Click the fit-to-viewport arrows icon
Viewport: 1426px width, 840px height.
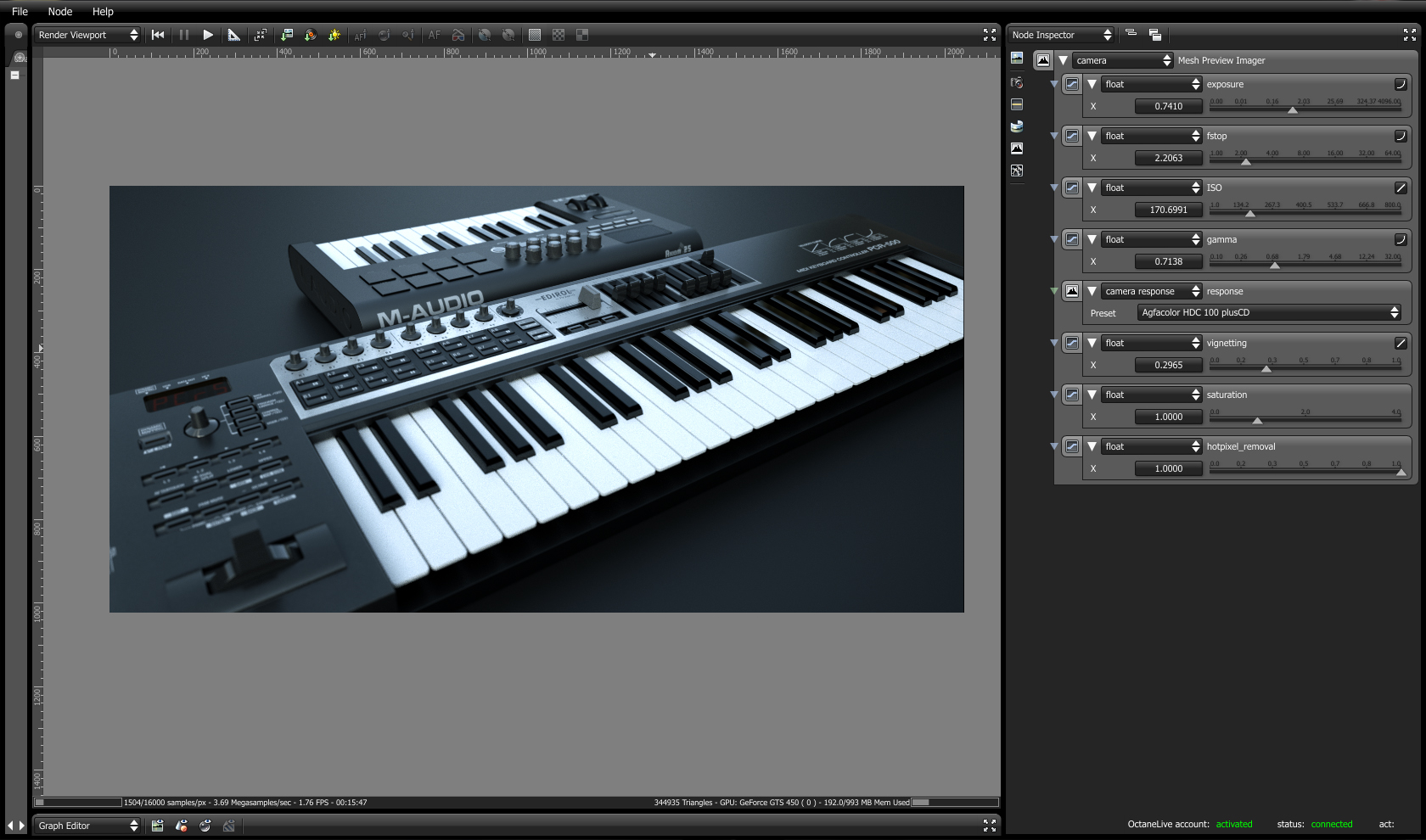click(x=261, y=35)
